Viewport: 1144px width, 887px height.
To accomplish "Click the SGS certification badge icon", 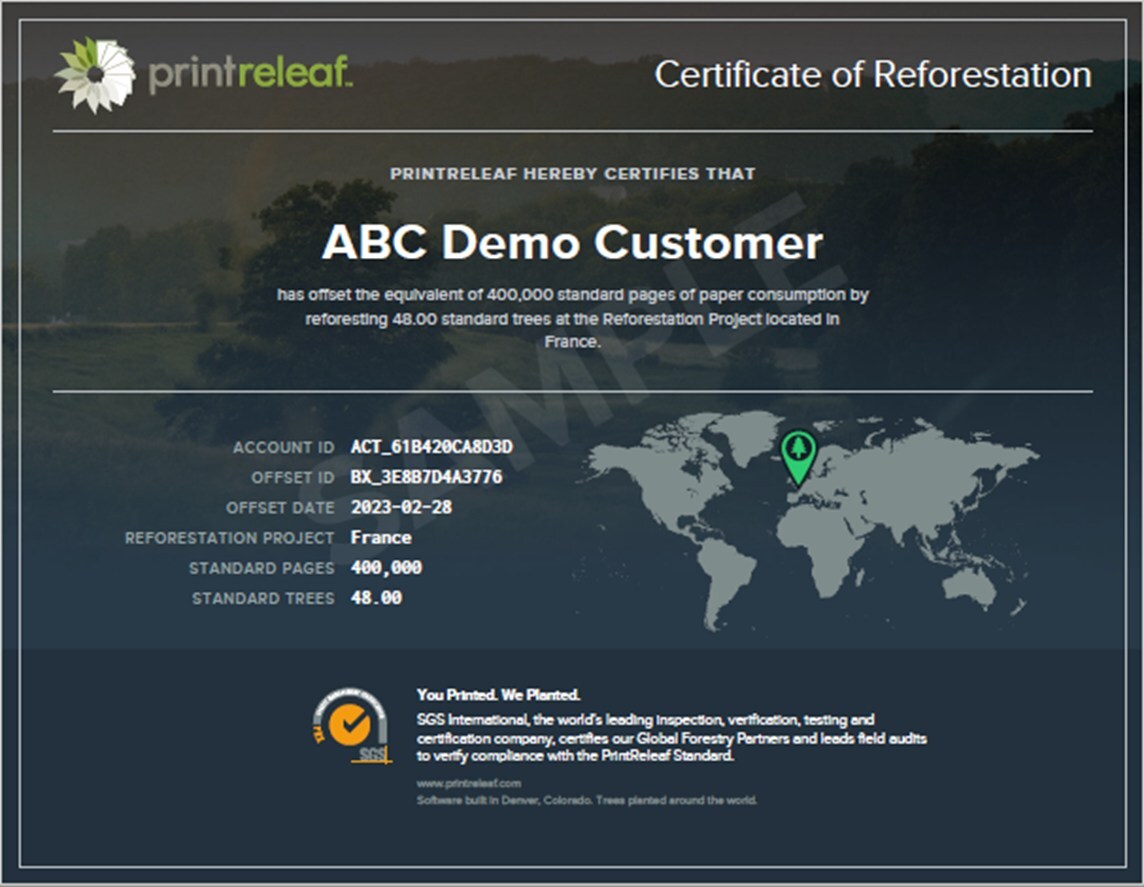I will click(x=351, y=726).
